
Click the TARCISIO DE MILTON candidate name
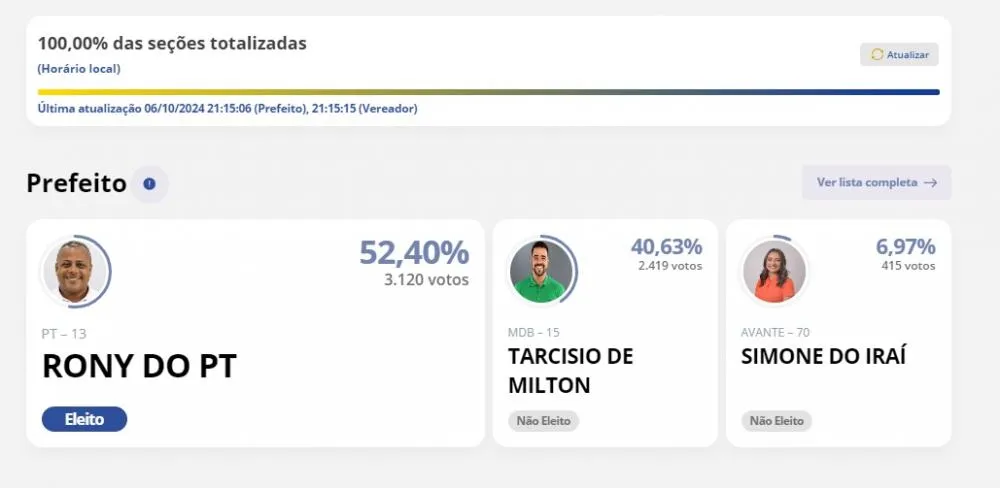point(571,371)
